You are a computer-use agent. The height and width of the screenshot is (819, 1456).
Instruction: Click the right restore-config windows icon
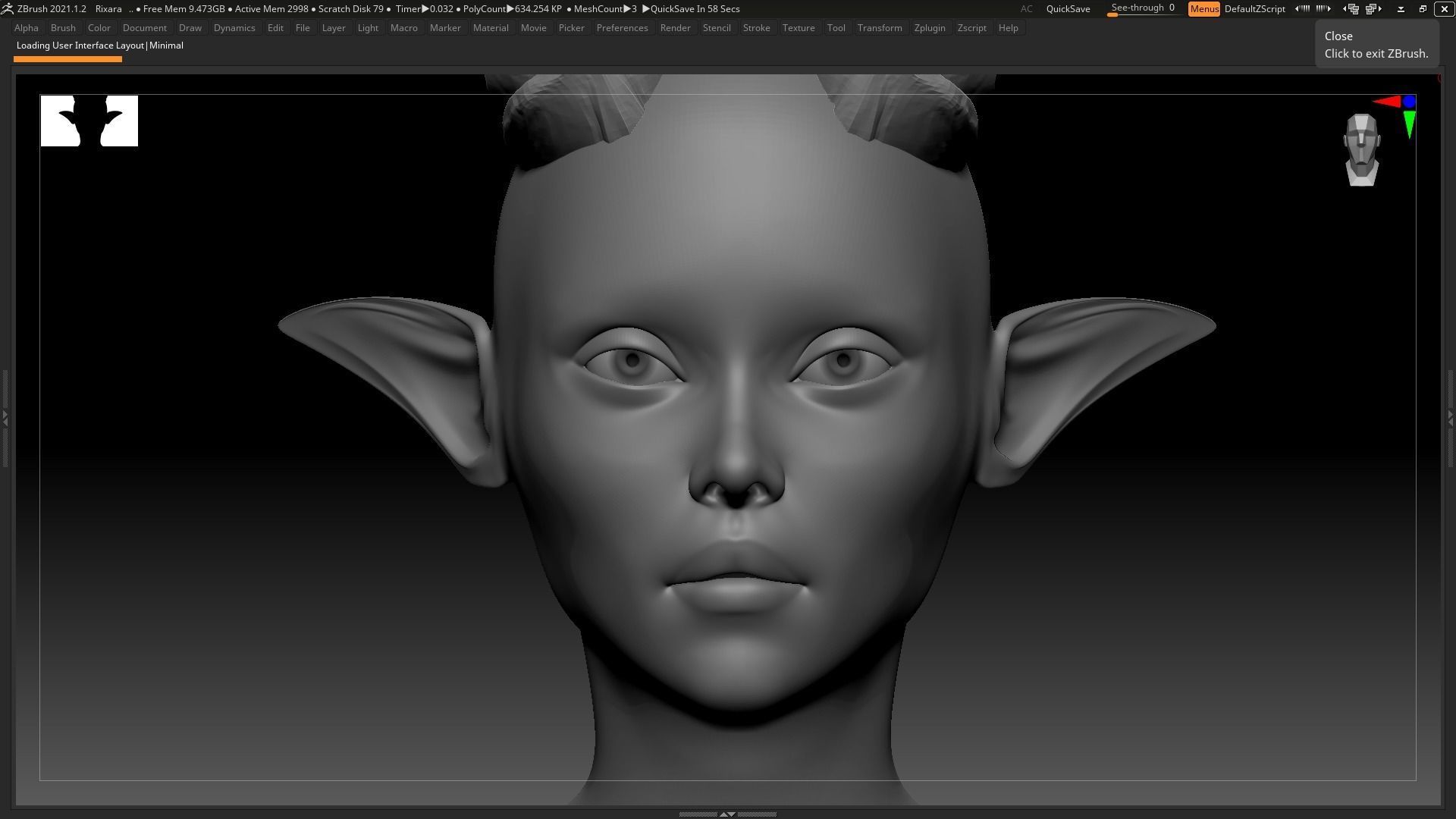click(x=1373, y=8)
